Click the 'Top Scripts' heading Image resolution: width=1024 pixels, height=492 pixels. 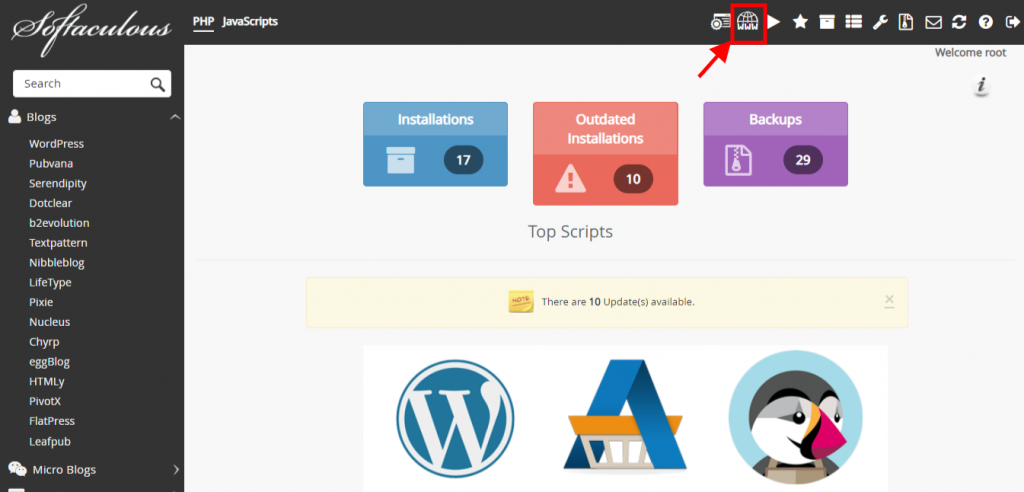(570, 232)
